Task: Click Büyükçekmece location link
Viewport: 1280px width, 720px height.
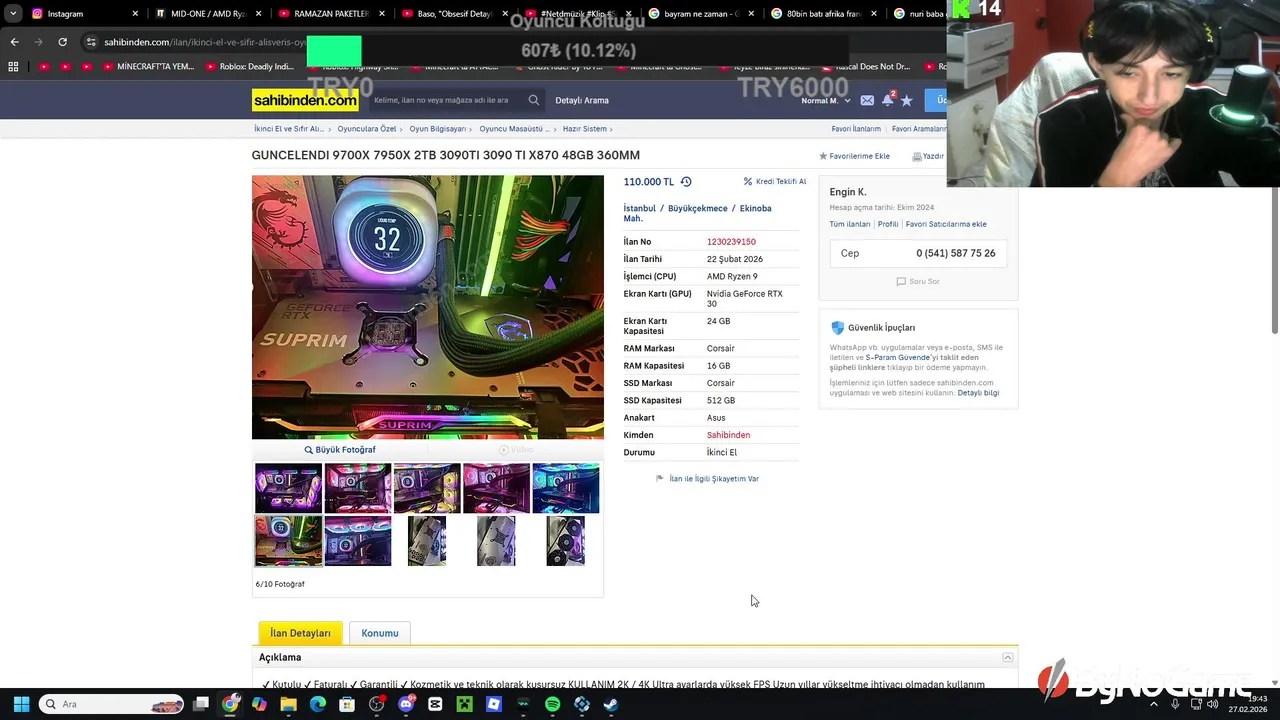Action: click(698, 208)
